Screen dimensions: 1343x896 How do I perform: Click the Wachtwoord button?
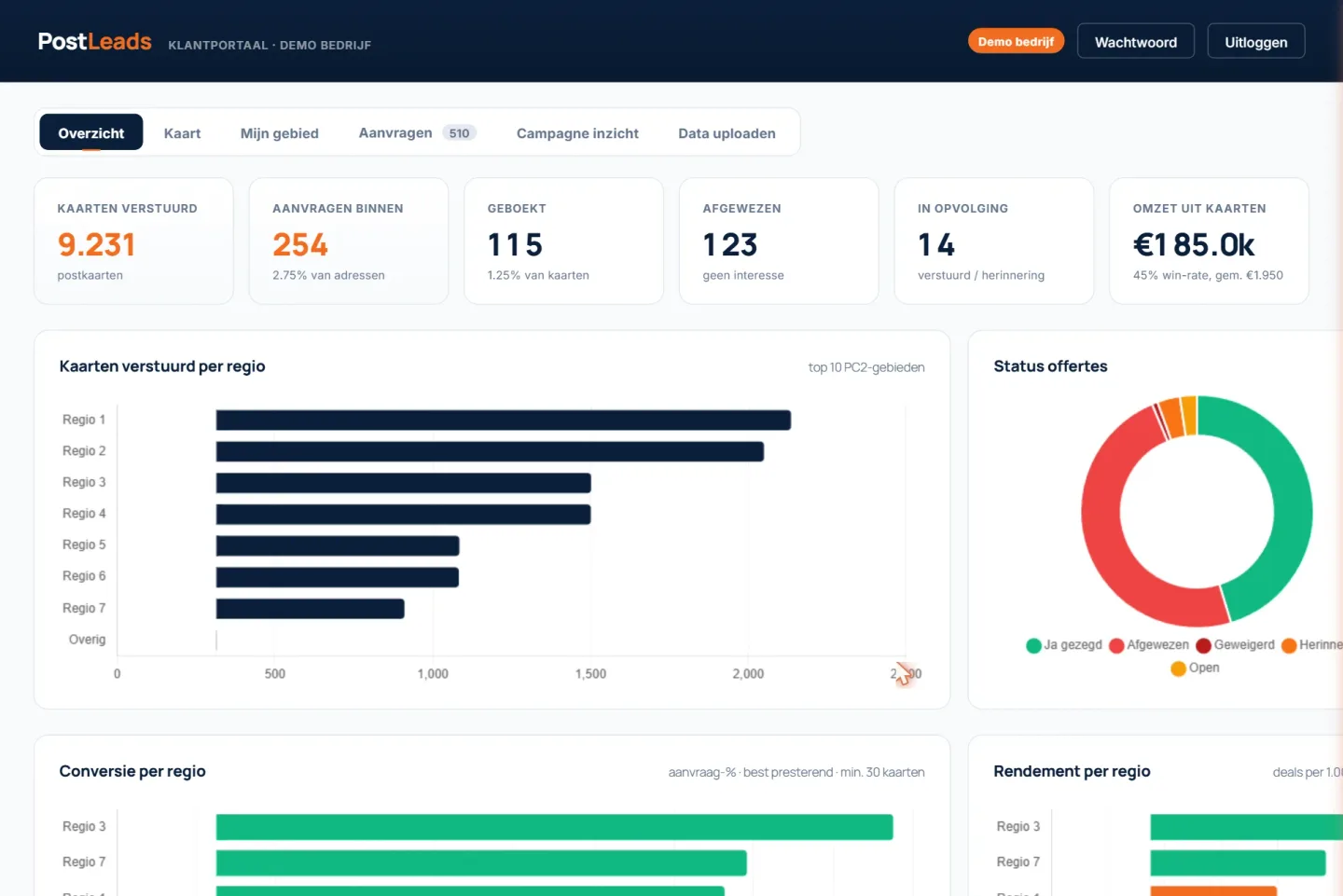tap(1135, 42)
